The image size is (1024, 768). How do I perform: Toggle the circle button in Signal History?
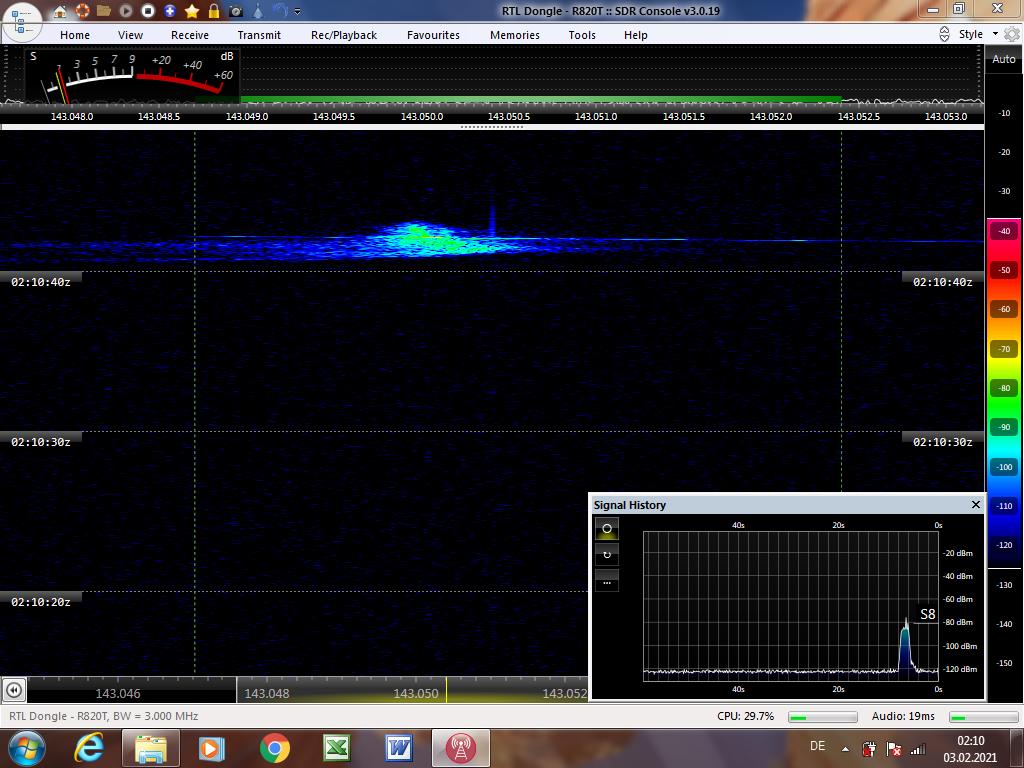coord(607,528)
